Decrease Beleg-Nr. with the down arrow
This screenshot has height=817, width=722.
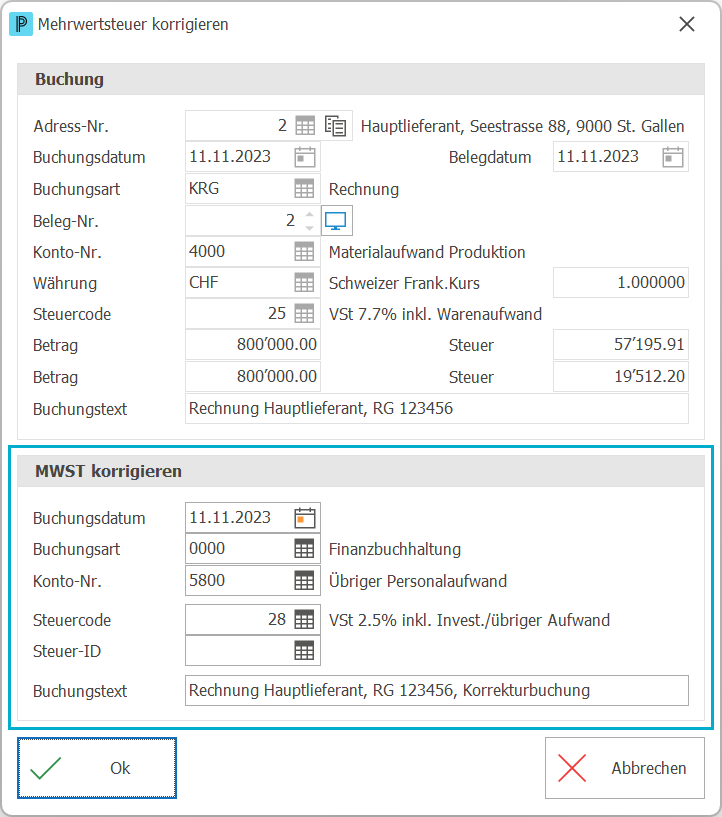(x=309, y=228)
